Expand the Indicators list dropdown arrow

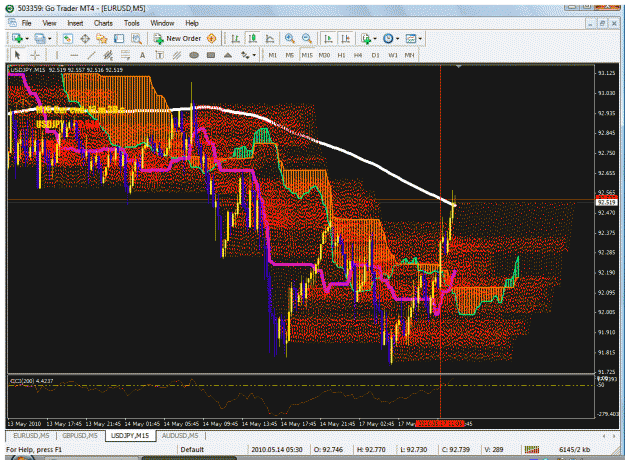(x=375, y=39)
